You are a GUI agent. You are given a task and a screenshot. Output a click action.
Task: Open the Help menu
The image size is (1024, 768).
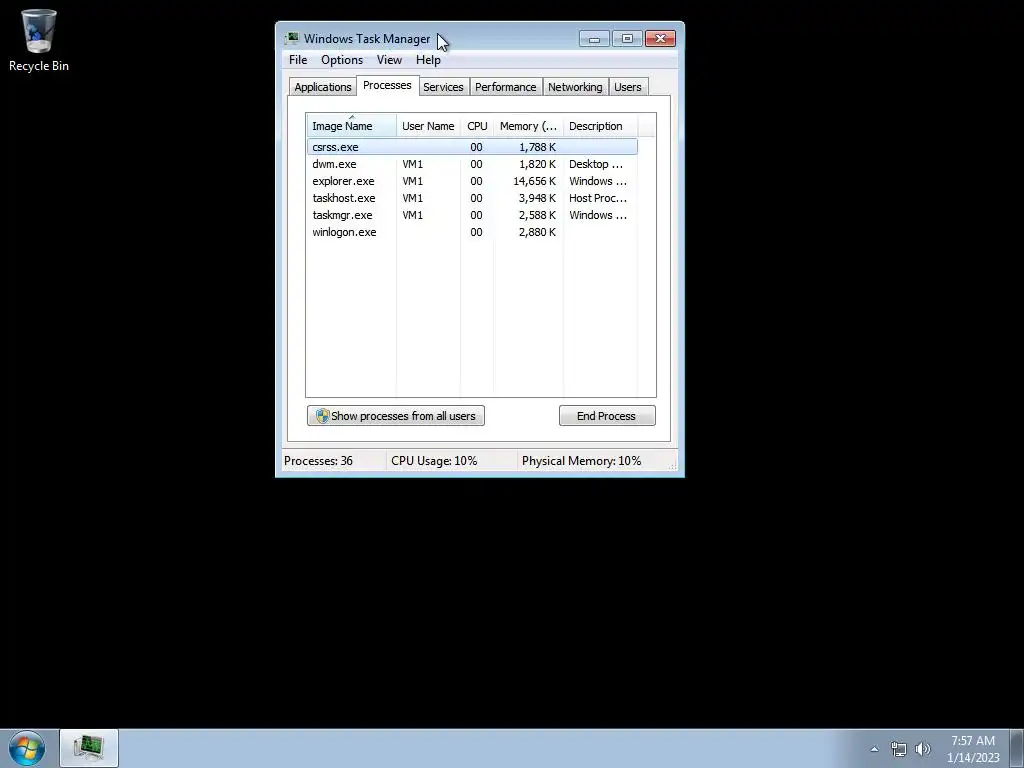click(x=428, y=59)
